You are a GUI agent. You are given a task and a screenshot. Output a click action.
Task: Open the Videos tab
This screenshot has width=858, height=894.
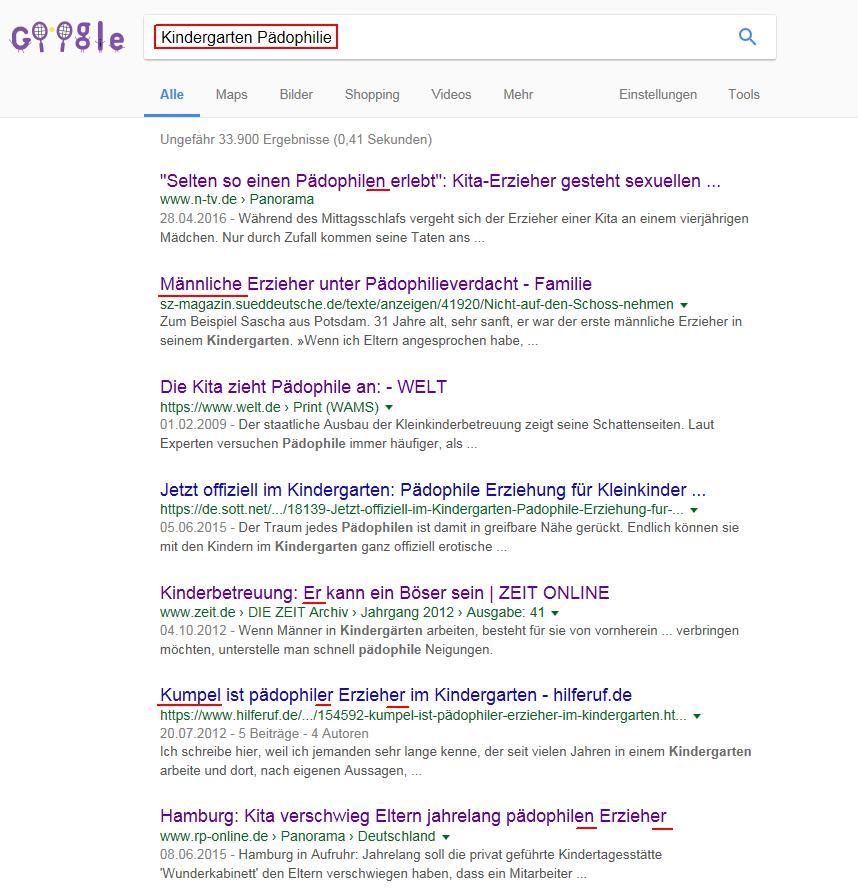pos(451,95)
